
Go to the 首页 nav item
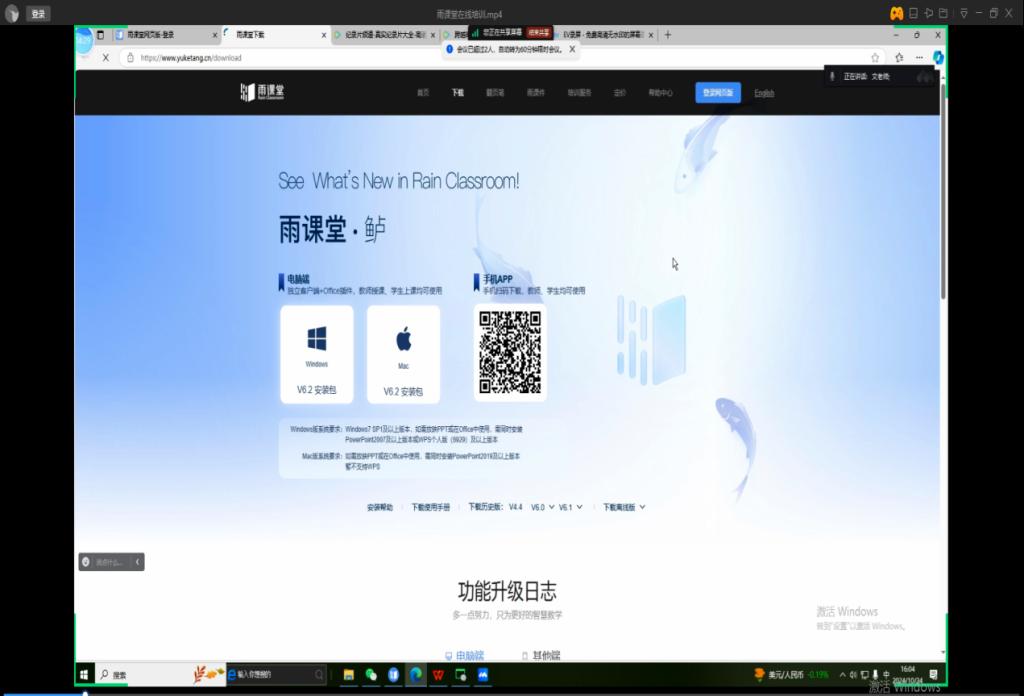coord(423,93)
